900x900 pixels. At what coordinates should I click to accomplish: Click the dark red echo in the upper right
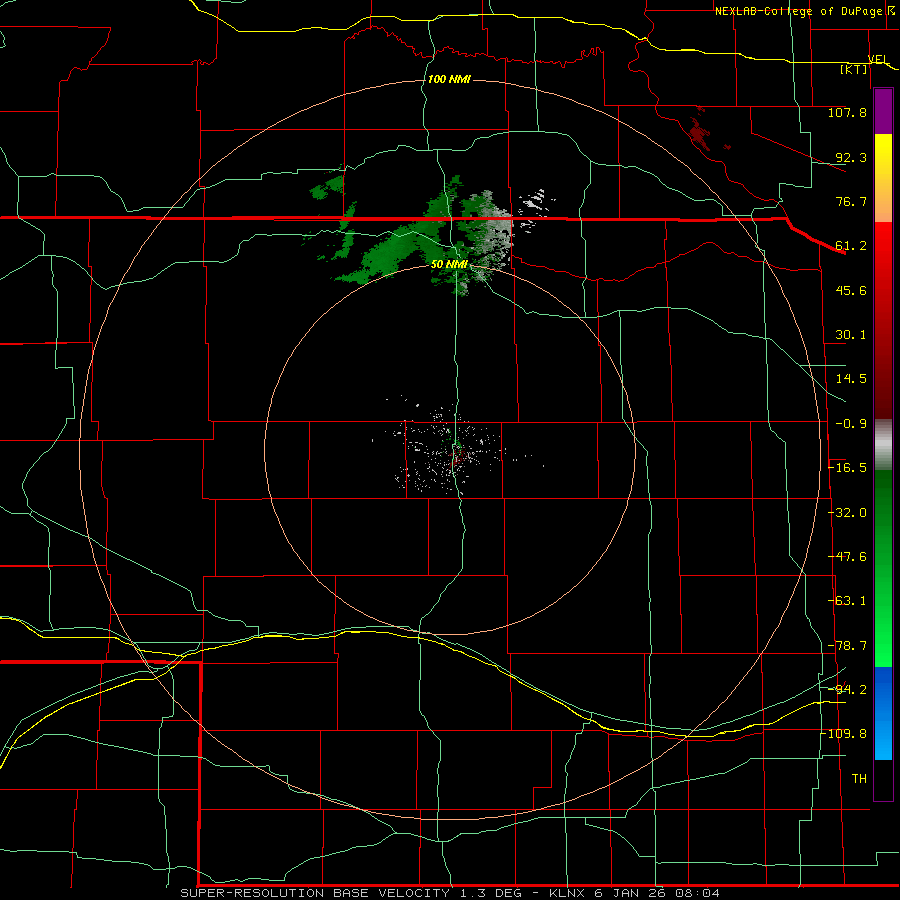(700, 133)
